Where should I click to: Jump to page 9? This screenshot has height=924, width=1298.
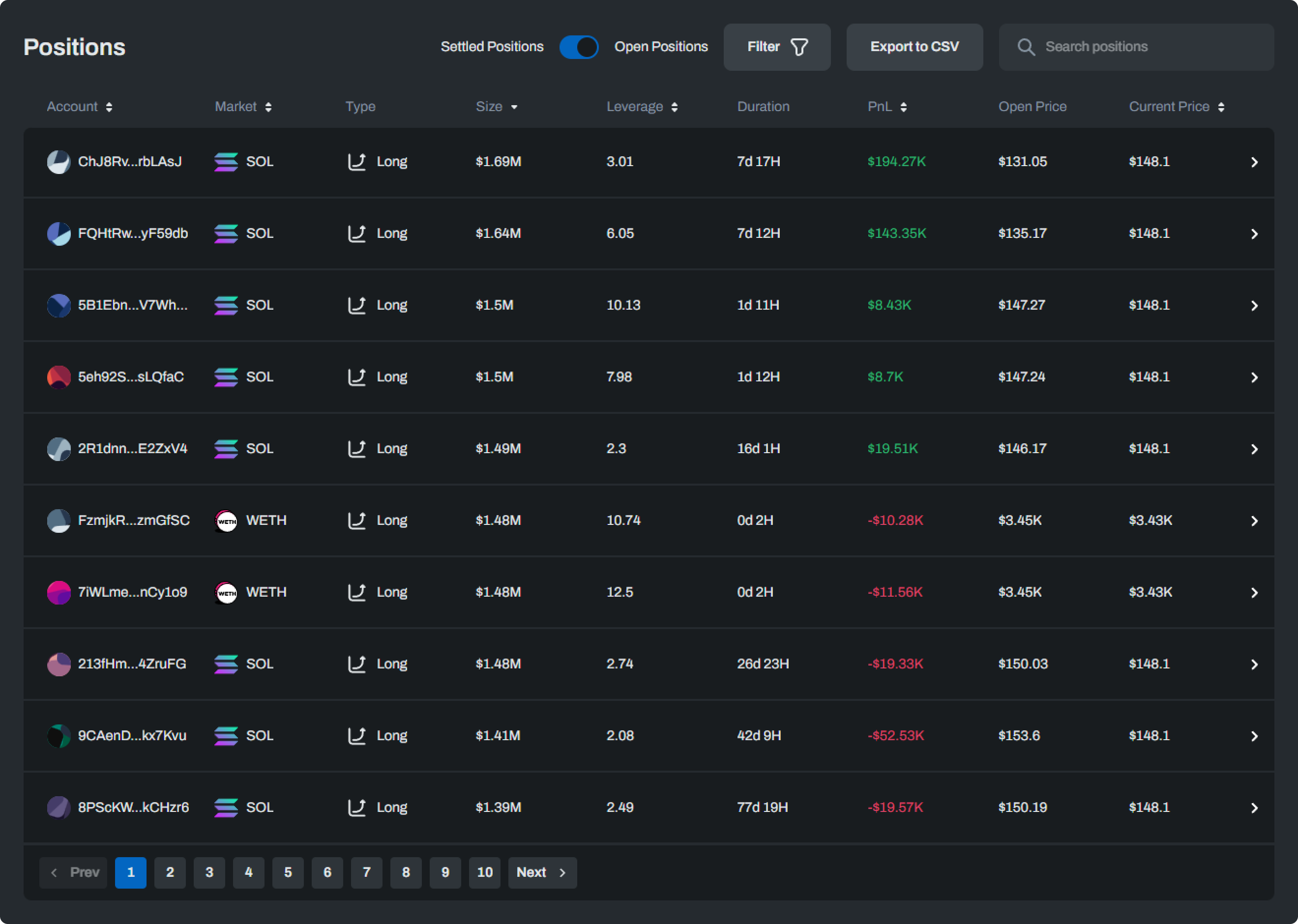[x=445, y=872]
